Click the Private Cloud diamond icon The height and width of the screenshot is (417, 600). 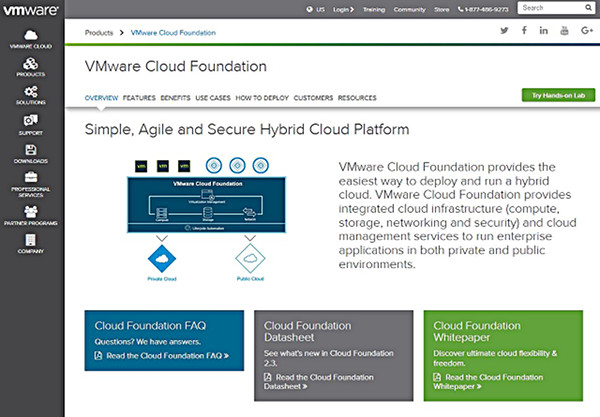click(x=162, y=259)
